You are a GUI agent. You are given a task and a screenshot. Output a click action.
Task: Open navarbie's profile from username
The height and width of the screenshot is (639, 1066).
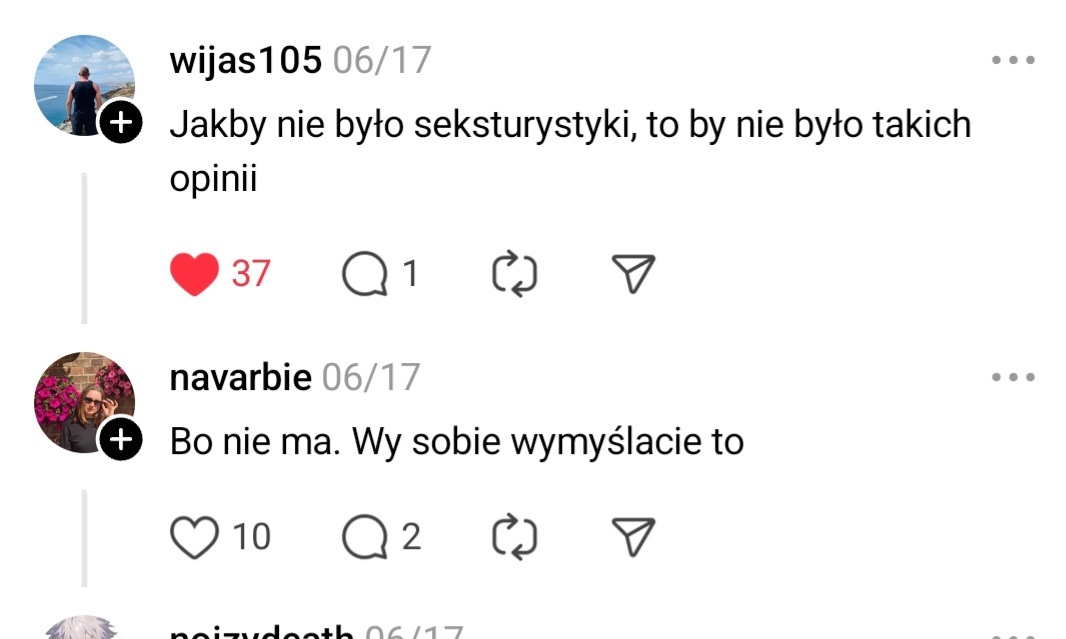coord(241,377)
